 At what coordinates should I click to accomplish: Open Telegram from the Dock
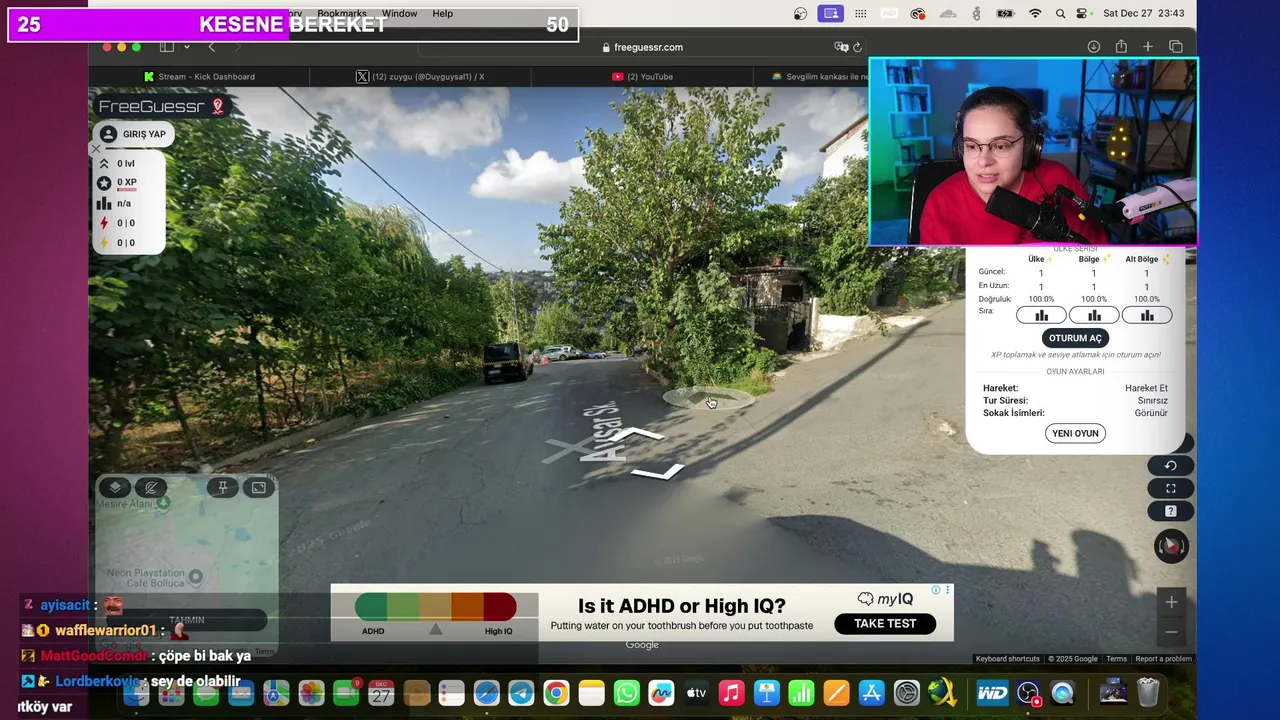click(x=521, y=693)
